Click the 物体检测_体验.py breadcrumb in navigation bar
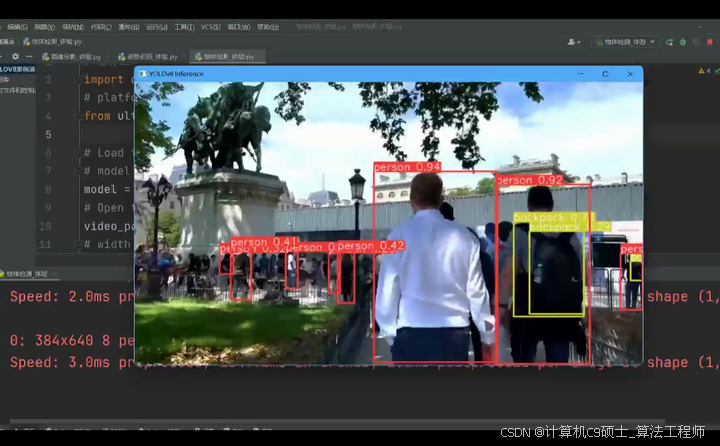The image size is (720, 446). (53, 42)
